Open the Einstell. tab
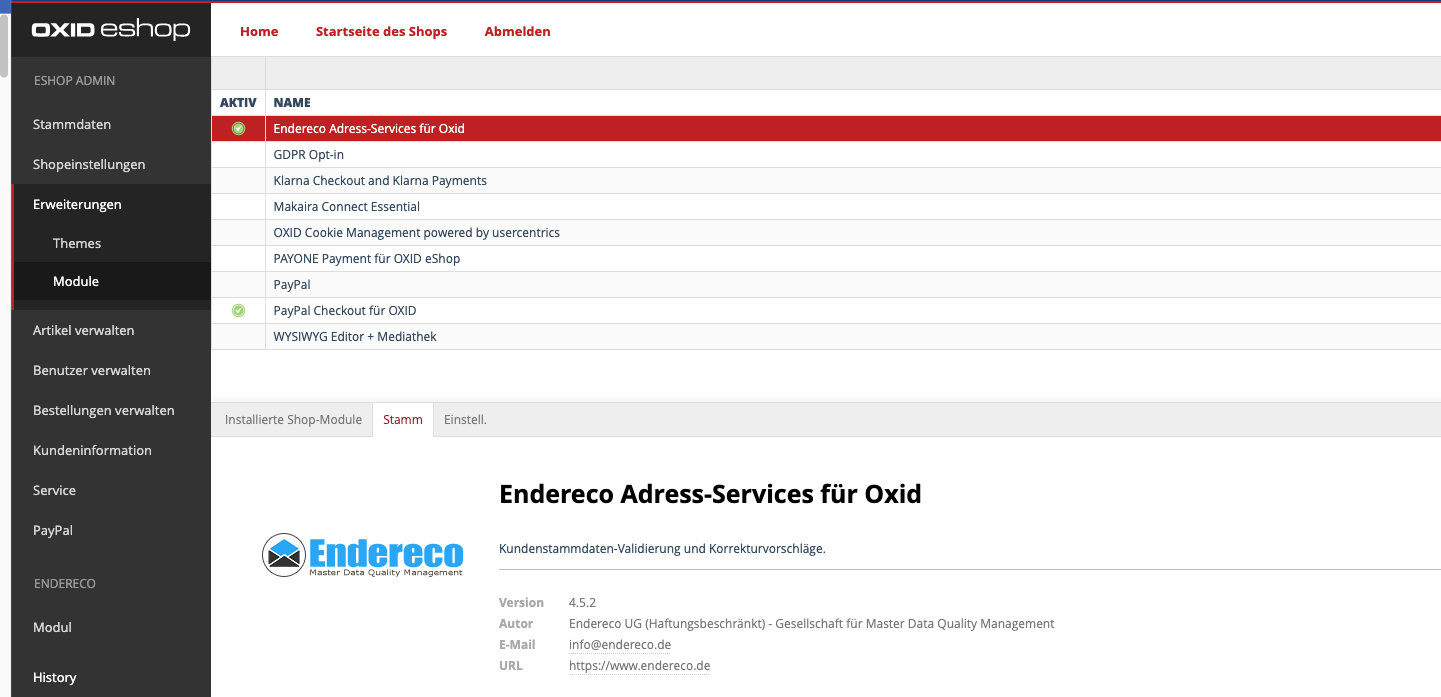The width and height of the screenshot is (1441, 697). coord(465,420)
